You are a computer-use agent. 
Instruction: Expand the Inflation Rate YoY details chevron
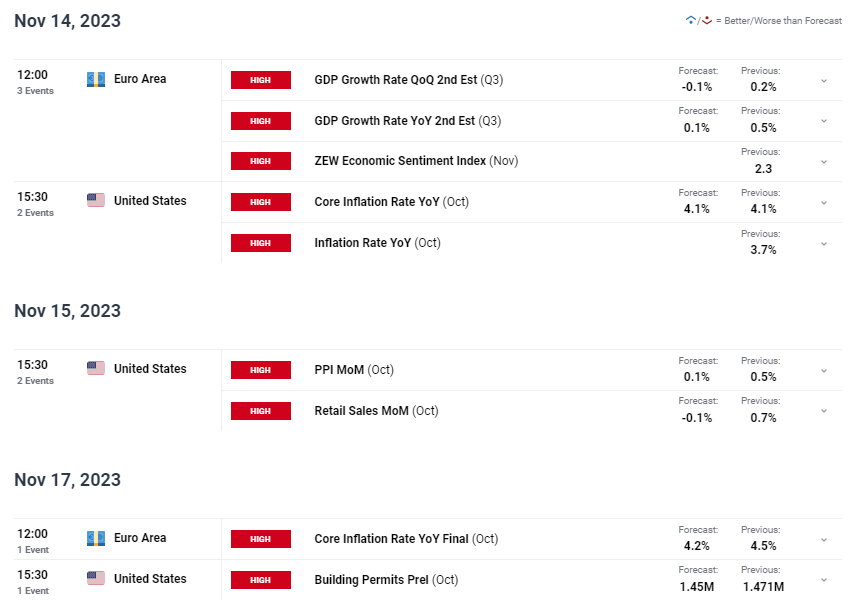[x=824, y=244]
